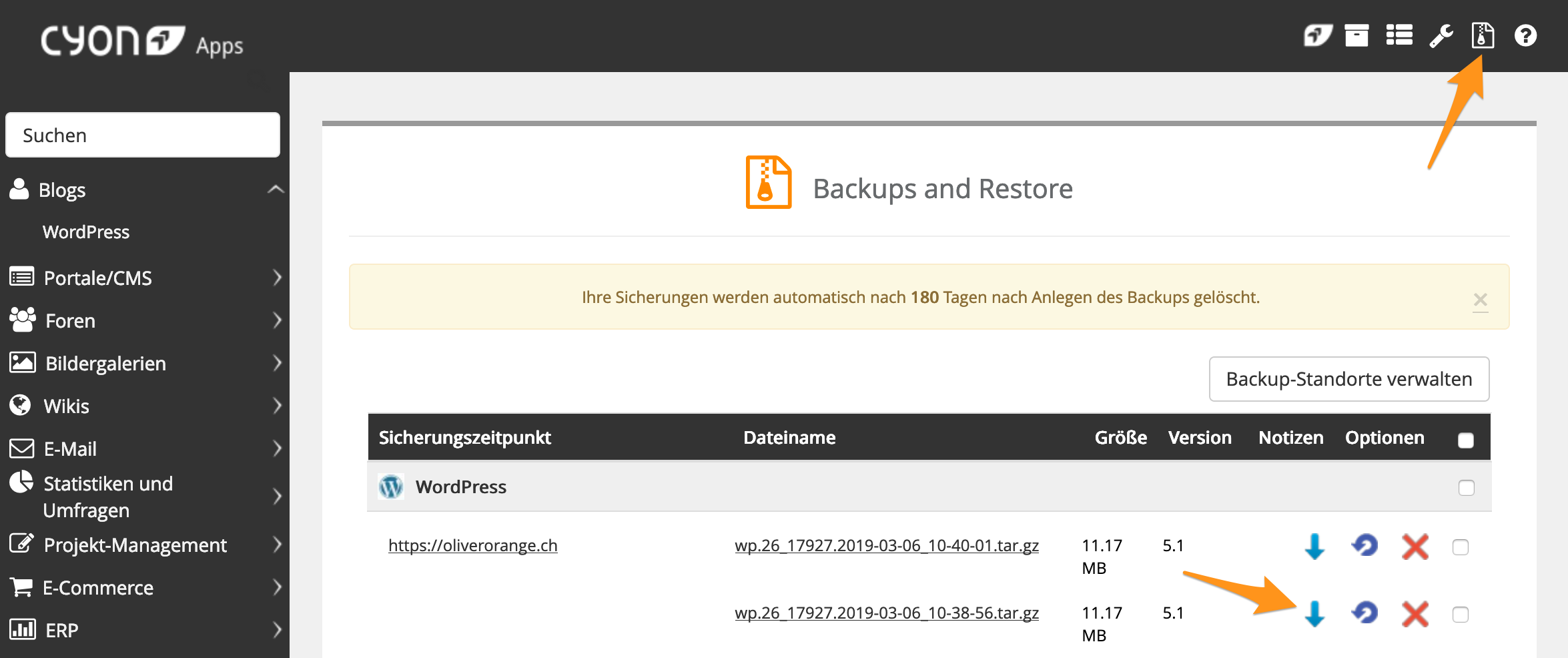Open file link wp.26_17927.2019-03-06_10-38-56.tar.gz
The width and height of the screenshot is (1568, 658).
tap(887, 613)
